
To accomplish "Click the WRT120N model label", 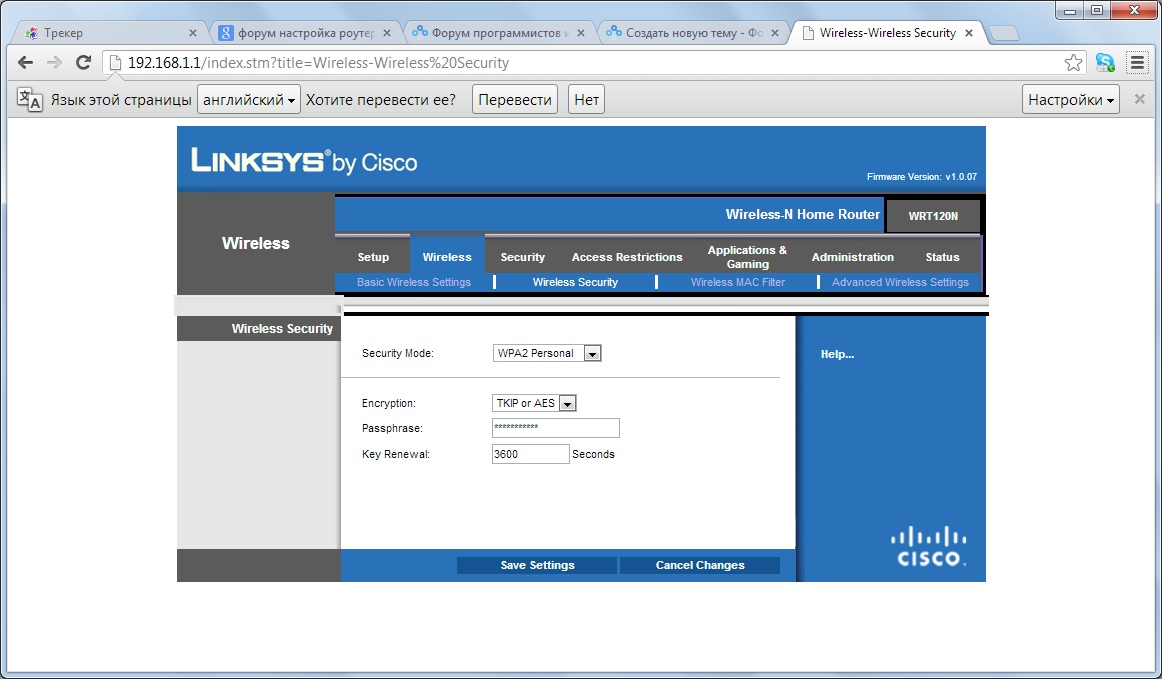I will pyautogui.click(x=933, y=216).
